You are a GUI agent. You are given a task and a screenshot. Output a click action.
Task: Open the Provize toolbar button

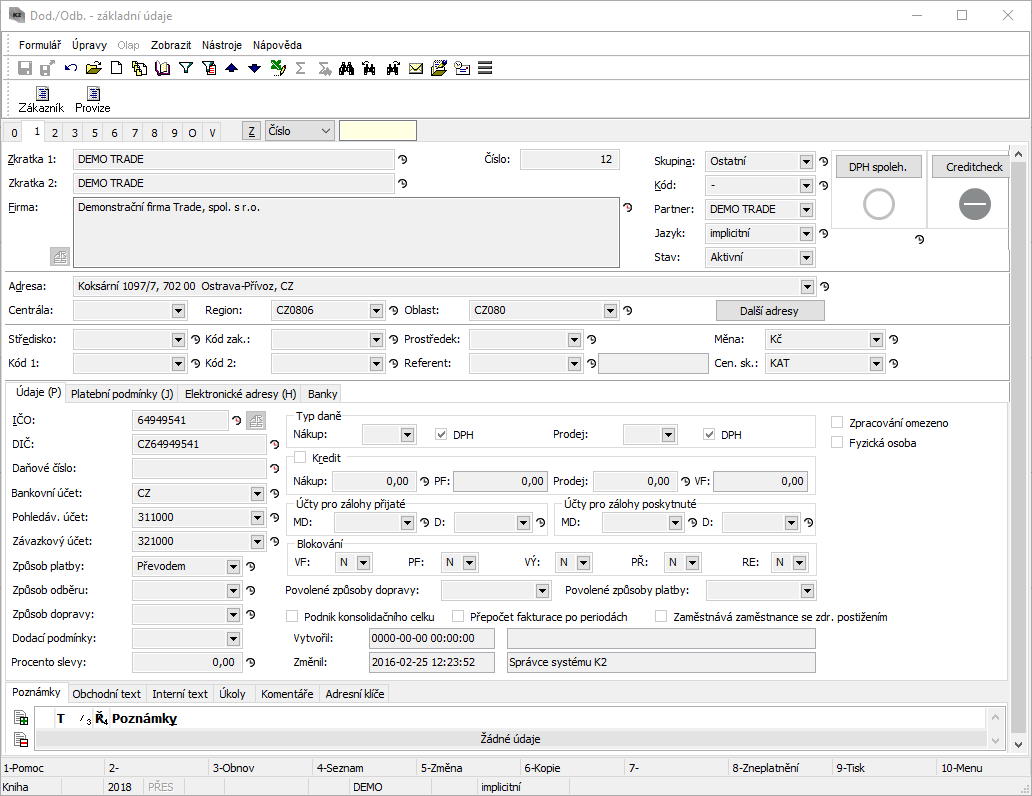click(x=93, y=99)
